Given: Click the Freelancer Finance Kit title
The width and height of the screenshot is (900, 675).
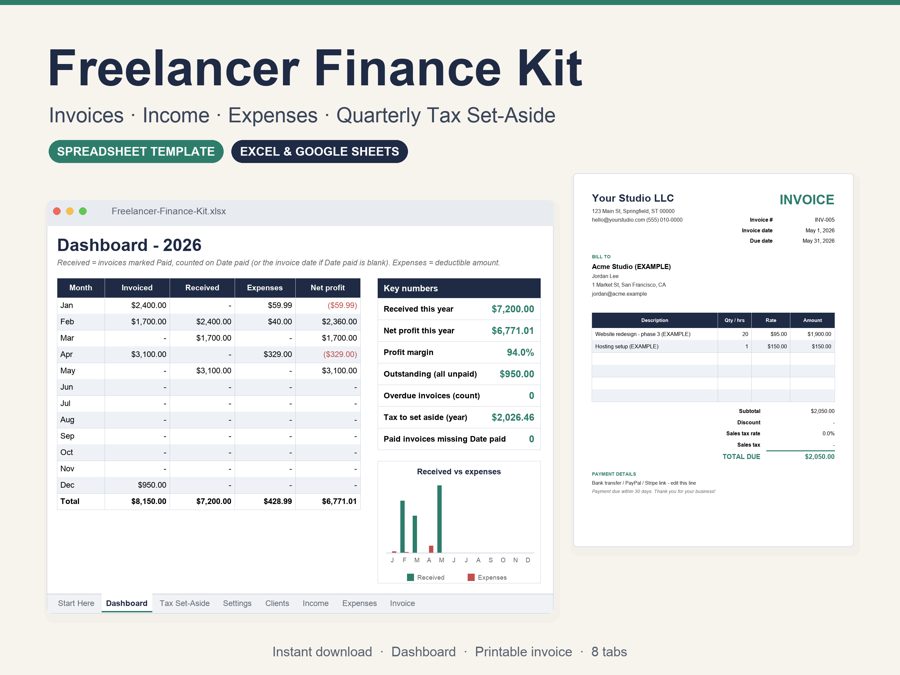Looking at the screenshot, I should 315,68.
